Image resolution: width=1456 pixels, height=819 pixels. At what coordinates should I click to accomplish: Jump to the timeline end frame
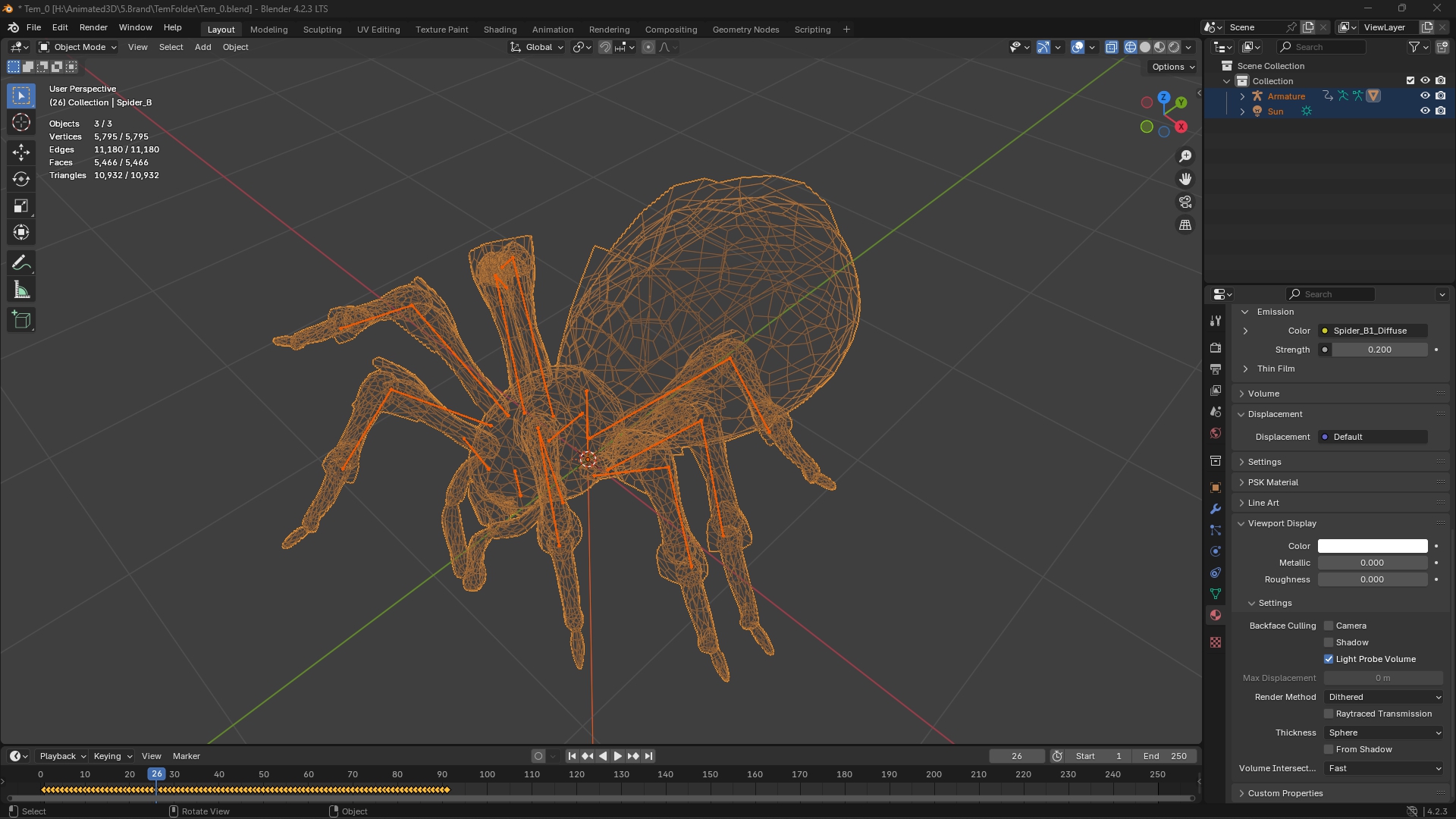click(x=649, y=756)
